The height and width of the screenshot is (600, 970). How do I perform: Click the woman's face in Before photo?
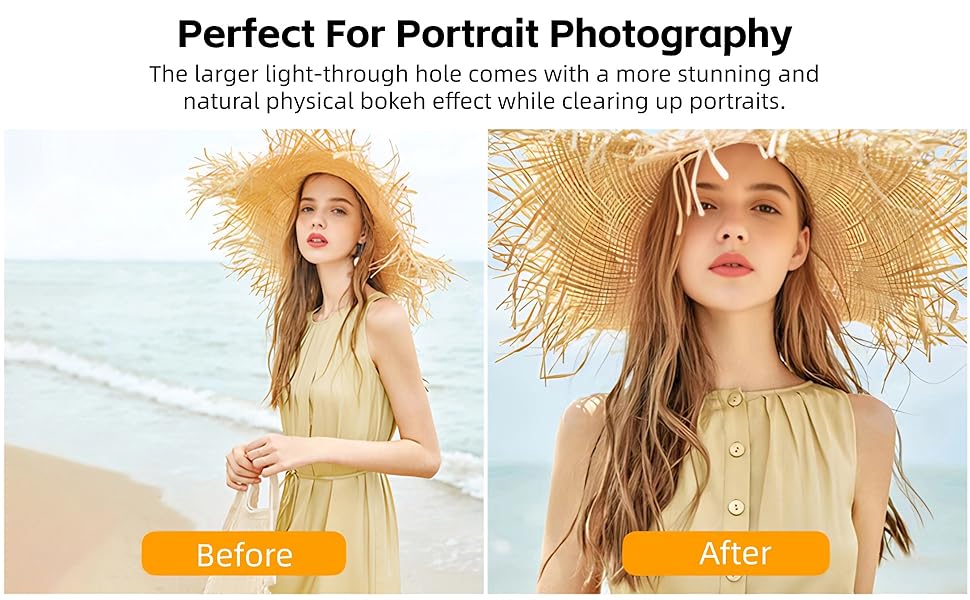point(323,215)
